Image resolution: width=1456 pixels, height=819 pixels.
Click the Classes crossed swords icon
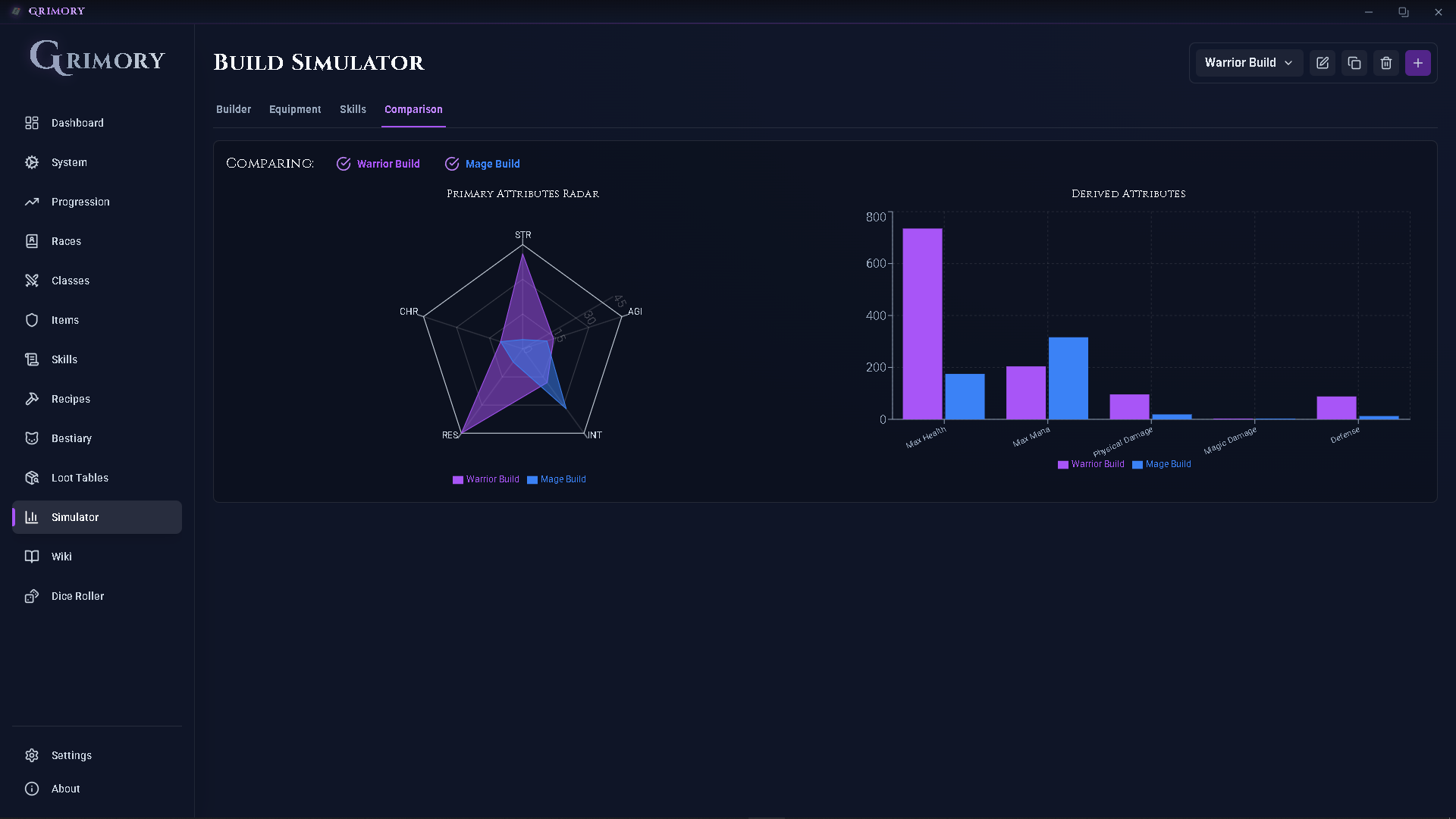tap(32, 281)
